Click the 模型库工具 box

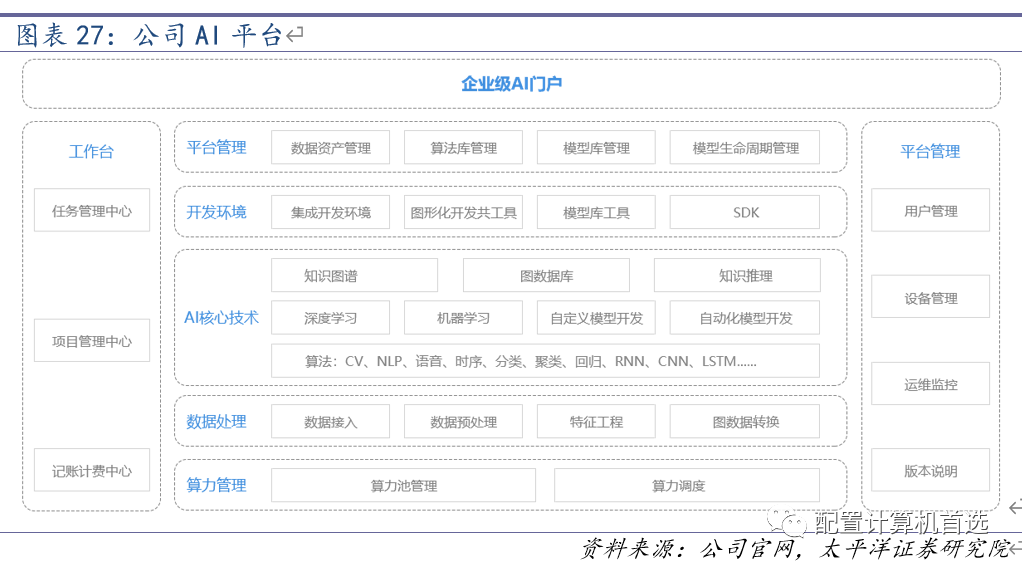pyautogui.click(x=596, y=212)
